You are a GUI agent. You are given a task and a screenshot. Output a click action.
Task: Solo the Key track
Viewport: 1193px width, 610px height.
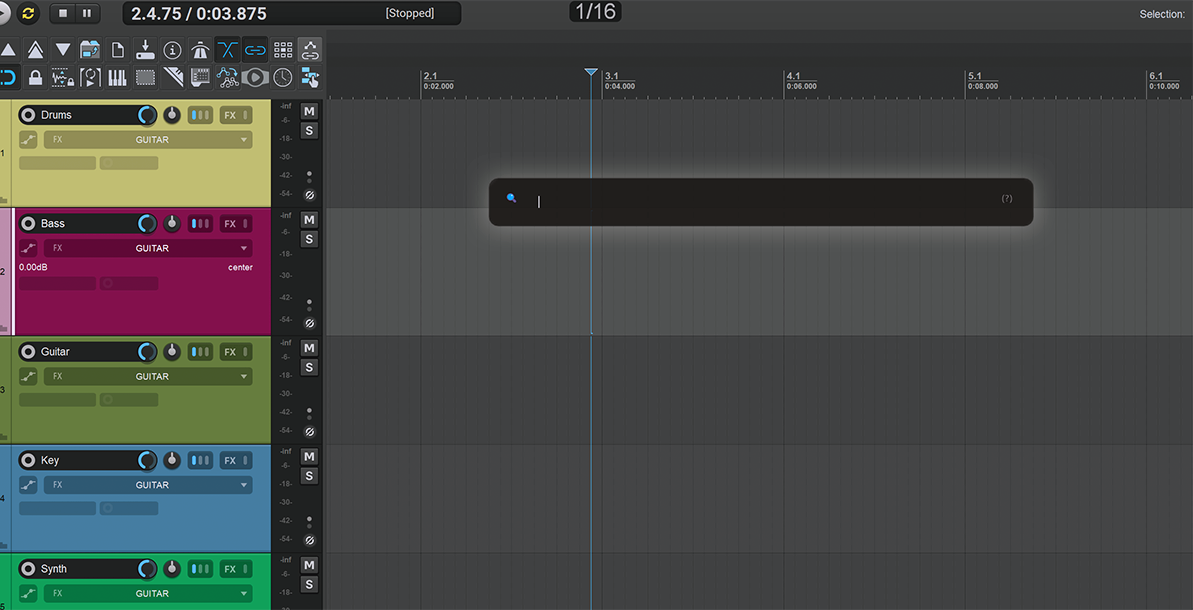click(309, 476)
